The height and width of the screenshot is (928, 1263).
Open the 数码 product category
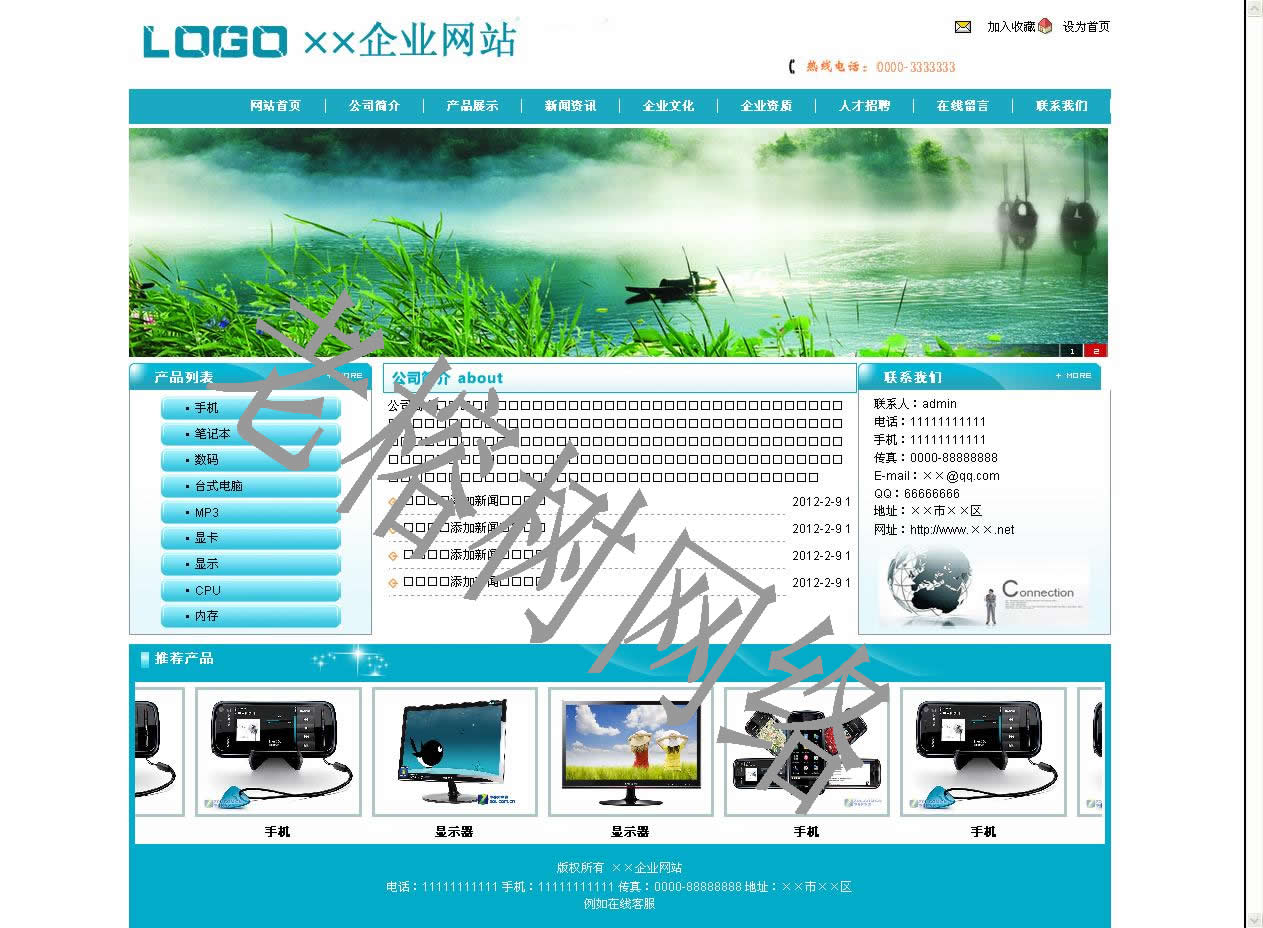point(250,460)
